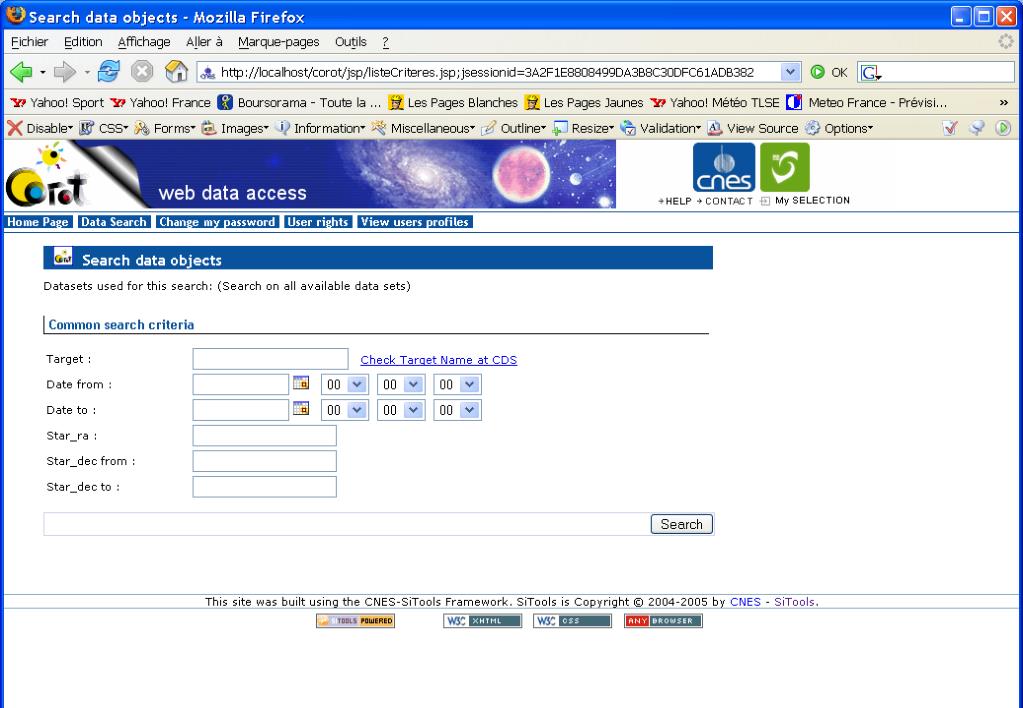Image resolution: width=1023 pixels, height=708 pixels.
Task: Click the Google search engine icon
Action: 870,72
